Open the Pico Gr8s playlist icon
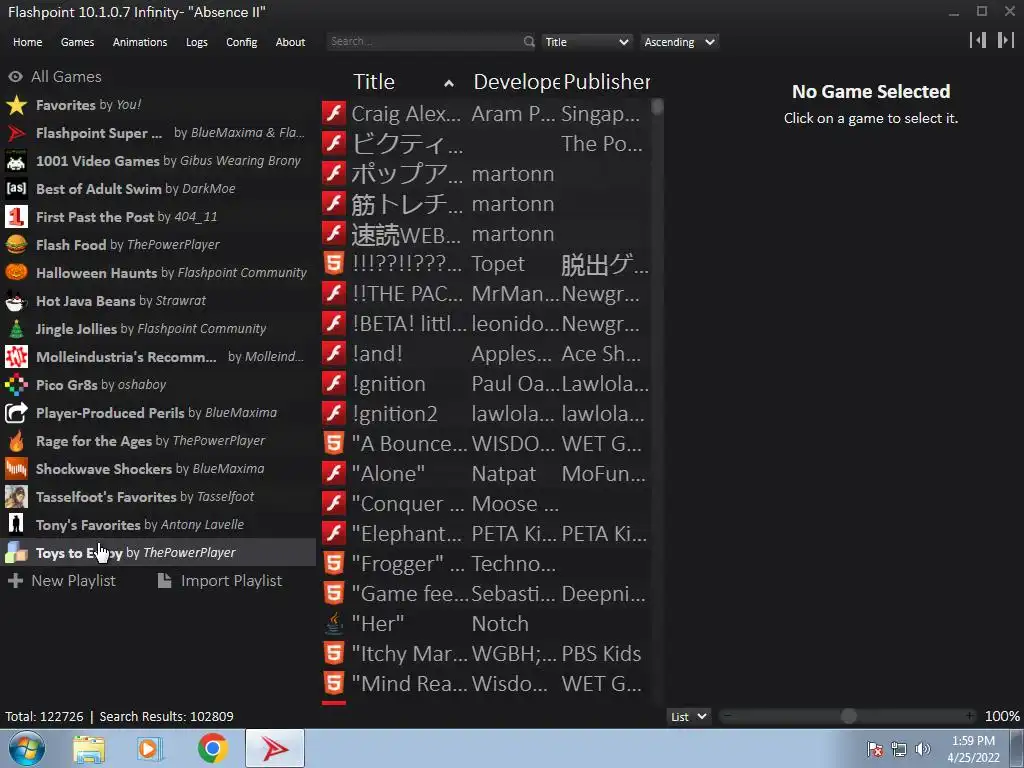The width and height of the screenshot is (1024, 768). (x=16, y=385)
